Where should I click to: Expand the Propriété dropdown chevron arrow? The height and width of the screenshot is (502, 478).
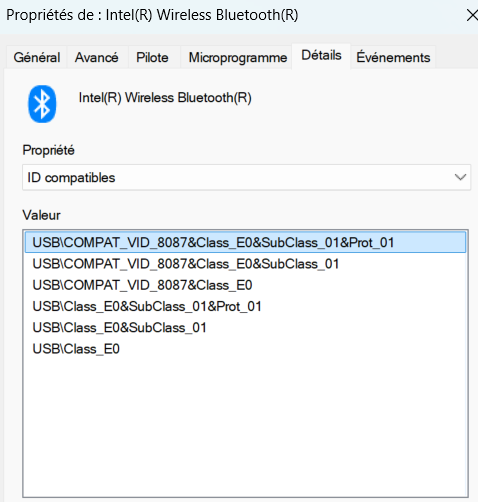point(460,177)
